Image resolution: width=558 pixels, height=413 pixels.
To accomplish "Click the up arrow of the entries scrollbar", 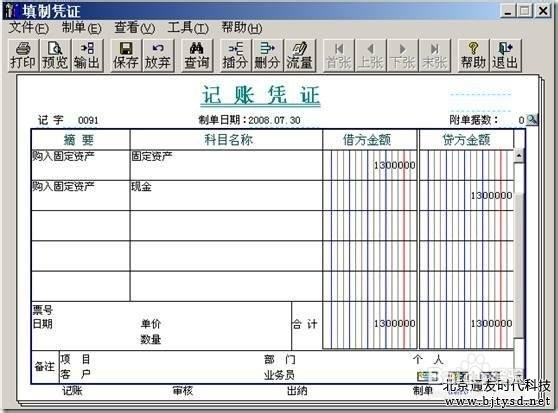I will 519,156.
